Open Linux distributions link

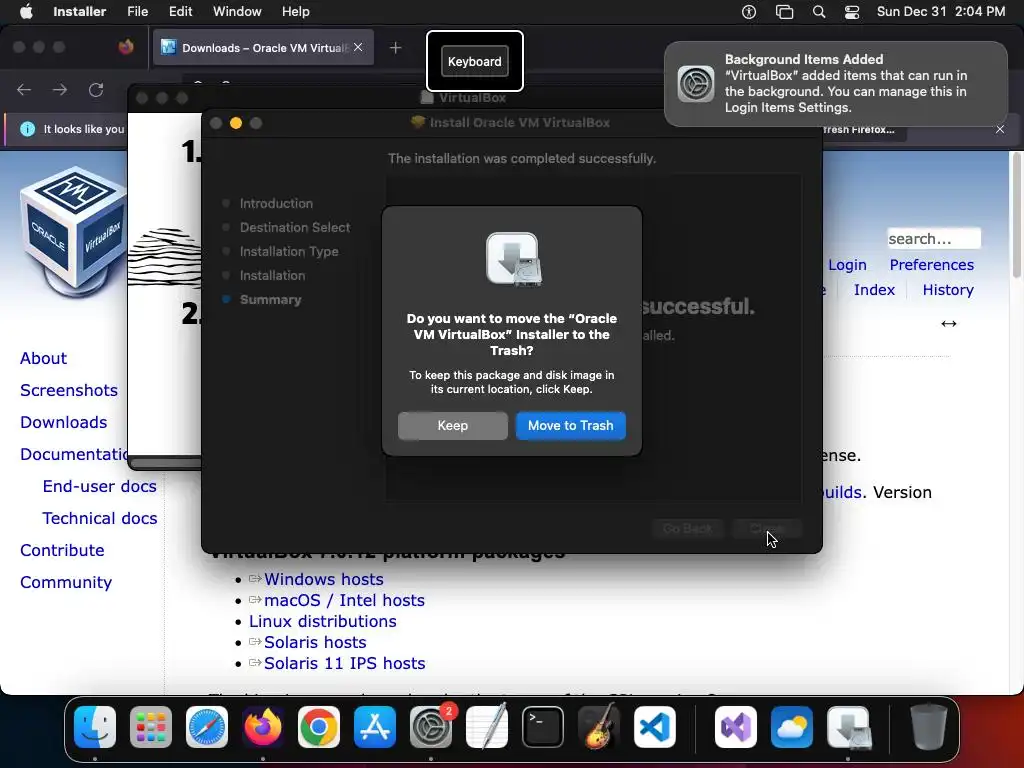323,621
